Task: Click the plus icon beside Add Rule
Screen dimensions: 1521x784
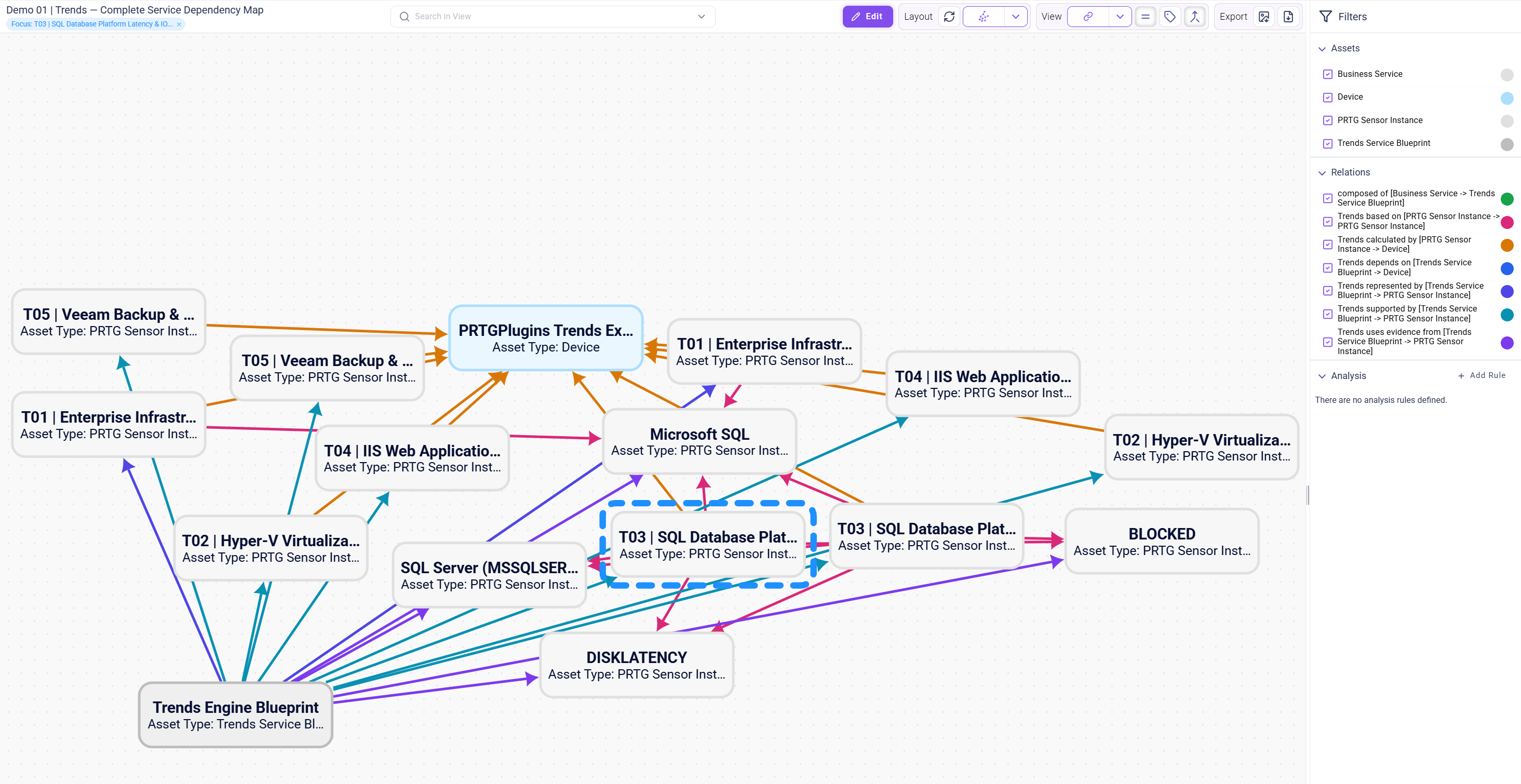Action: pyautogui.click(x=1461, y=375)
